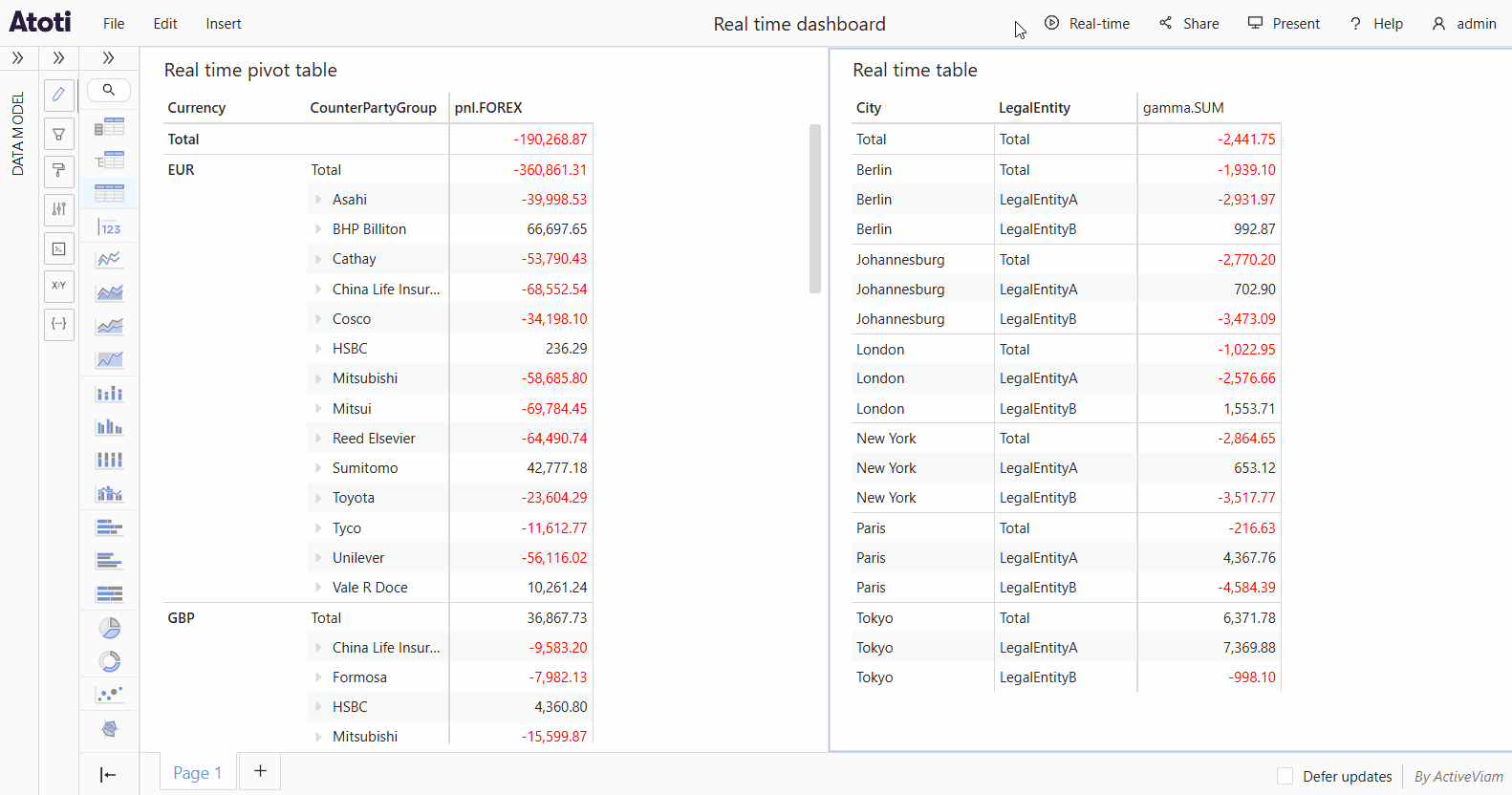Switch to the Page 1 tab
This screenshot has height=795, width=1512.
197,772
